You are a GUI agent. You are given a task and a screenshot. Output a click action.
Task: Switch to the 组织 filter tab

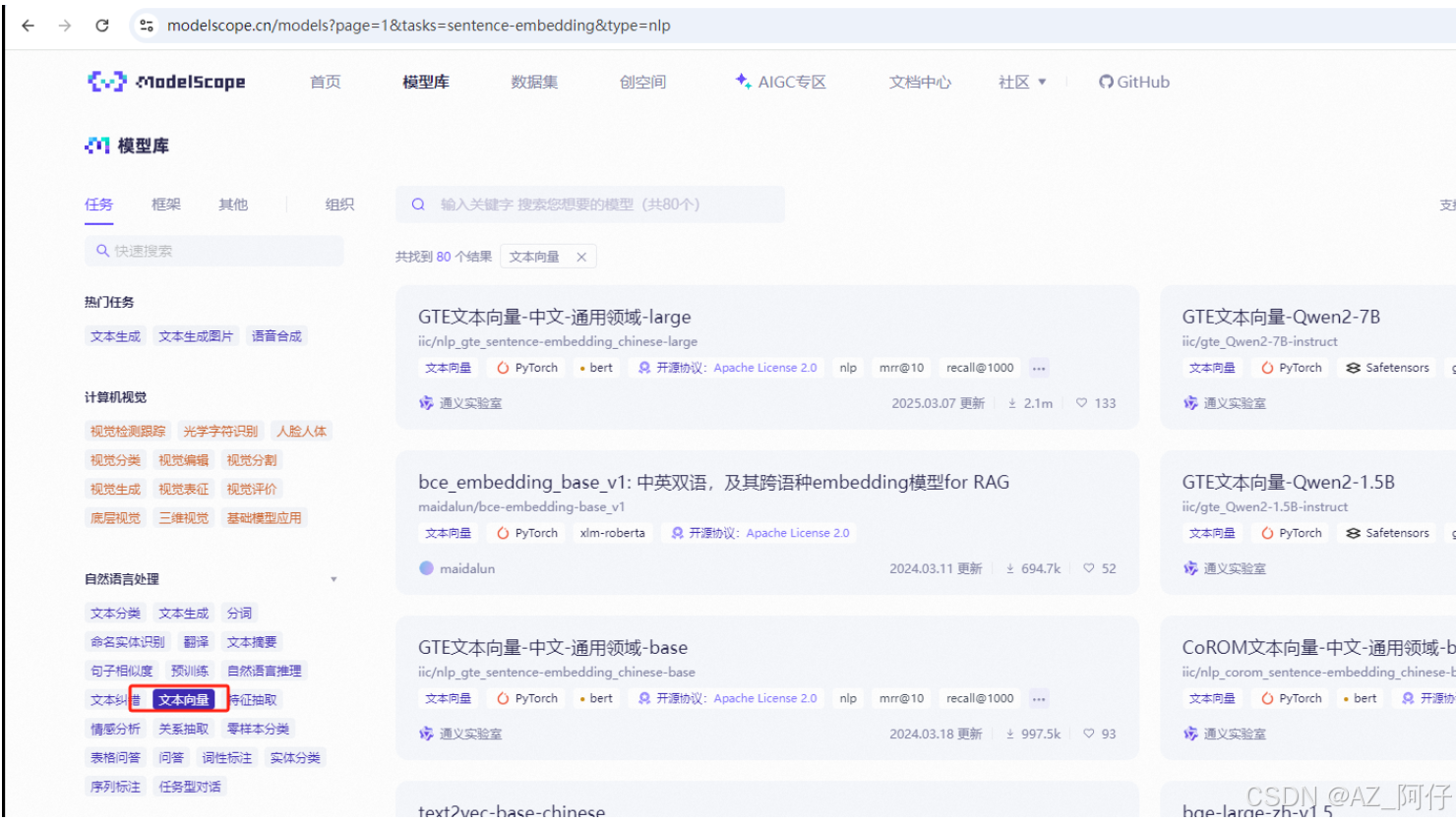point(339,205)
